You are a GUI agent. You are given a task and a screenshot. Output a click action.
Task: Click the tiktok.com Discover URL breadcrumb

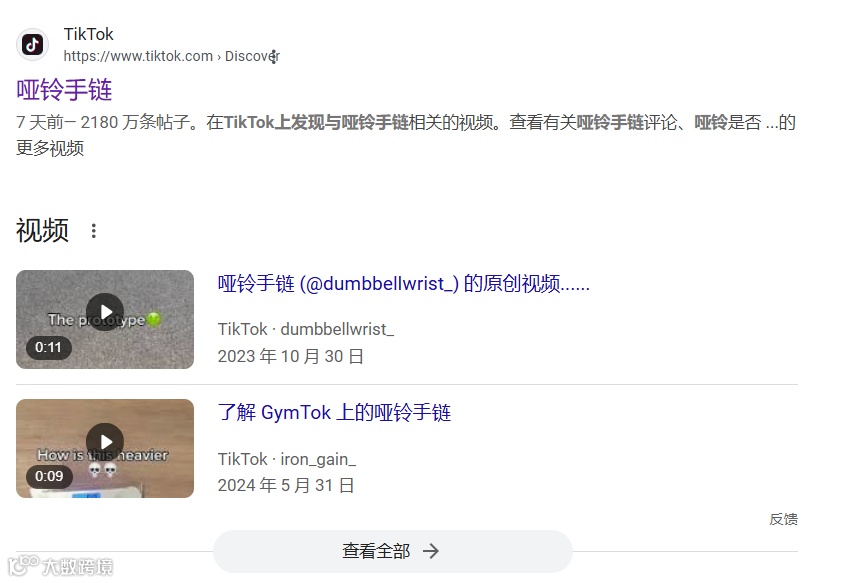point(172,56)
